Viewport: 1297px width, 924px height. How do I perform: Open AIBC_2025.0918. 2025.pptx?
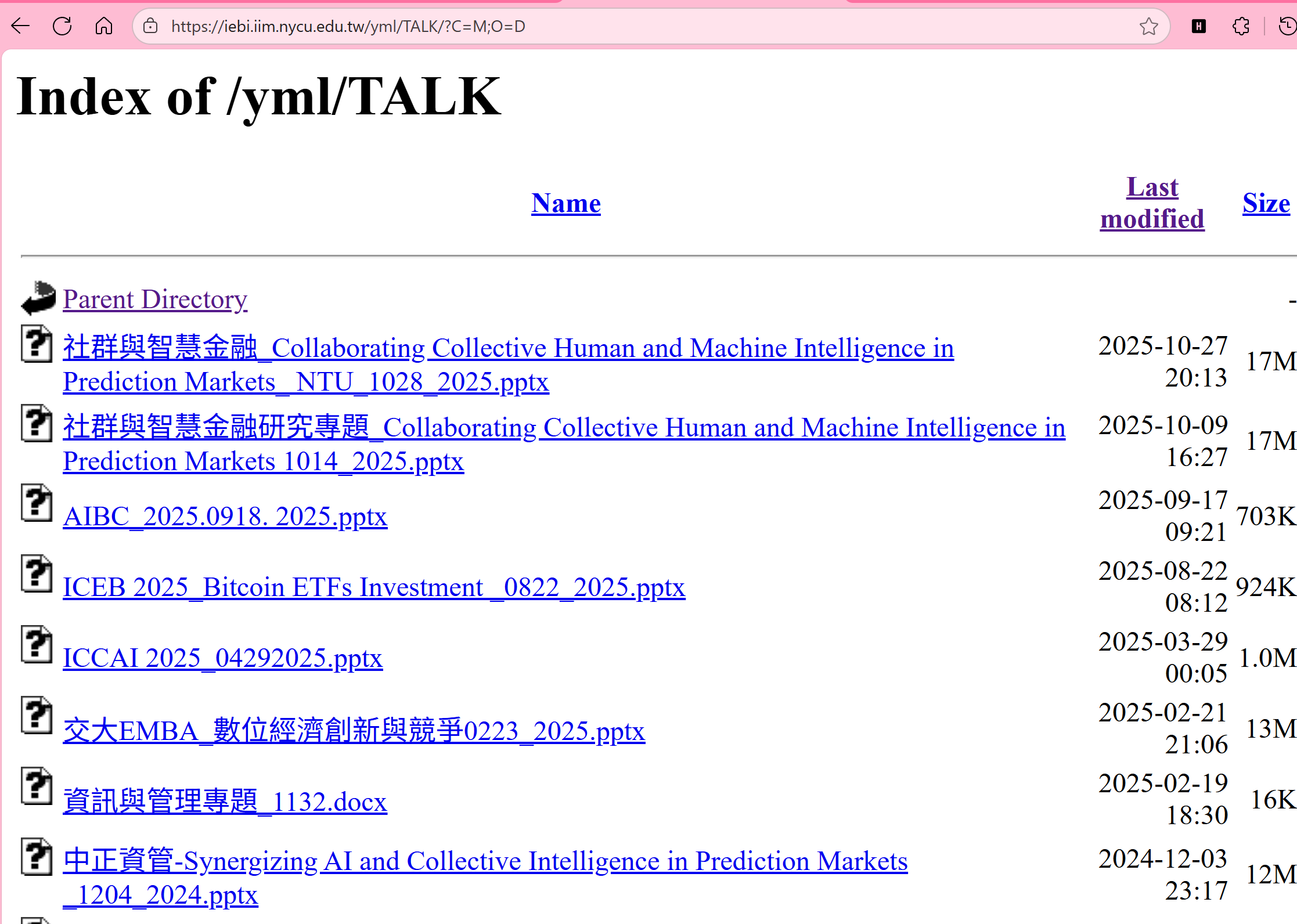point(225,517)
